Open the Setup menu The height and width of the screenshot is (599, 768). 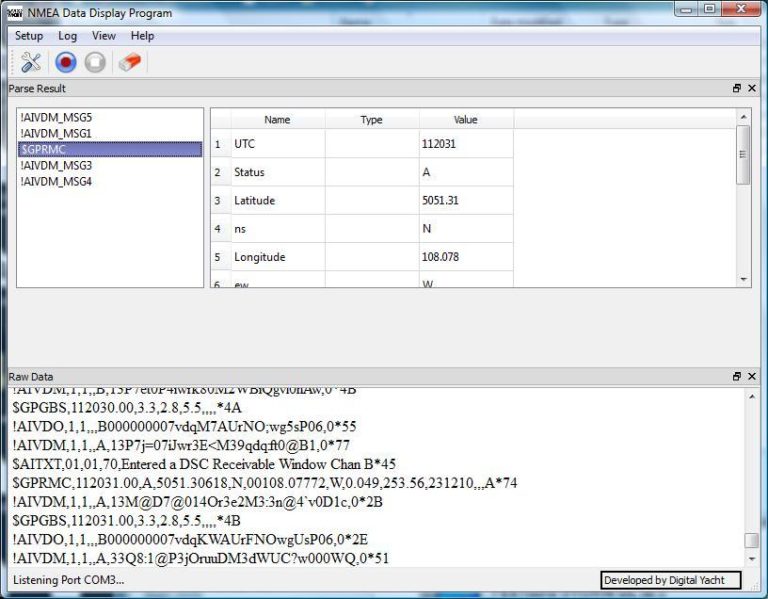[x=29, y=36]
